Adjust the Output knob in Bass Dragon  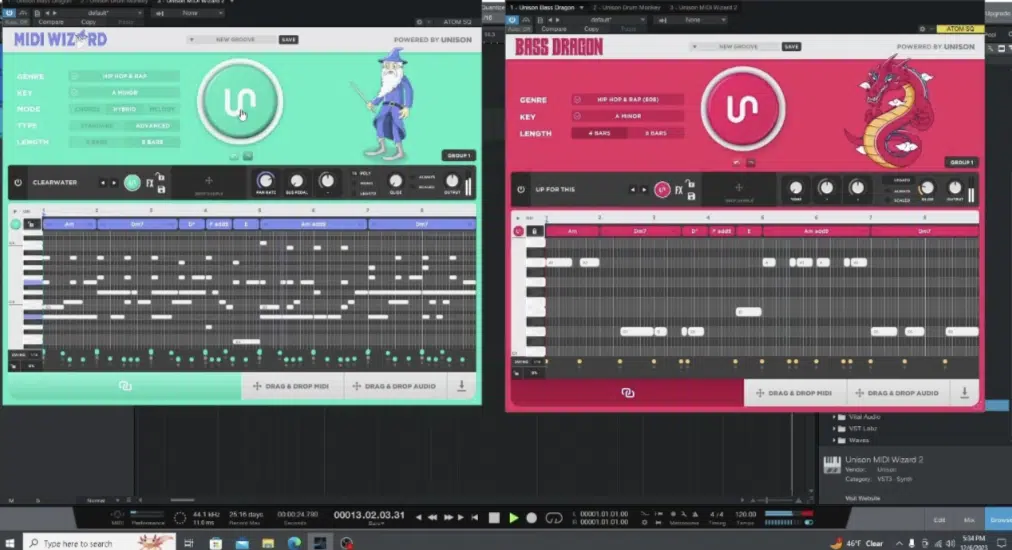tap(955, 188)
